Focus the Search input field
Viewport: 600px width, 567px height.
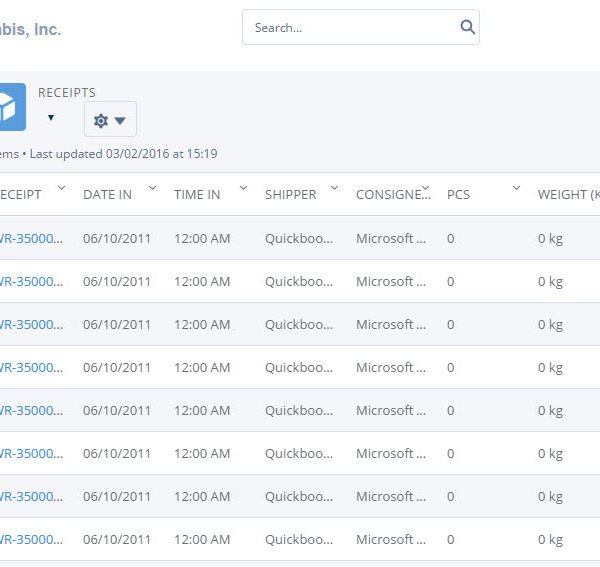tap(360, 27)
